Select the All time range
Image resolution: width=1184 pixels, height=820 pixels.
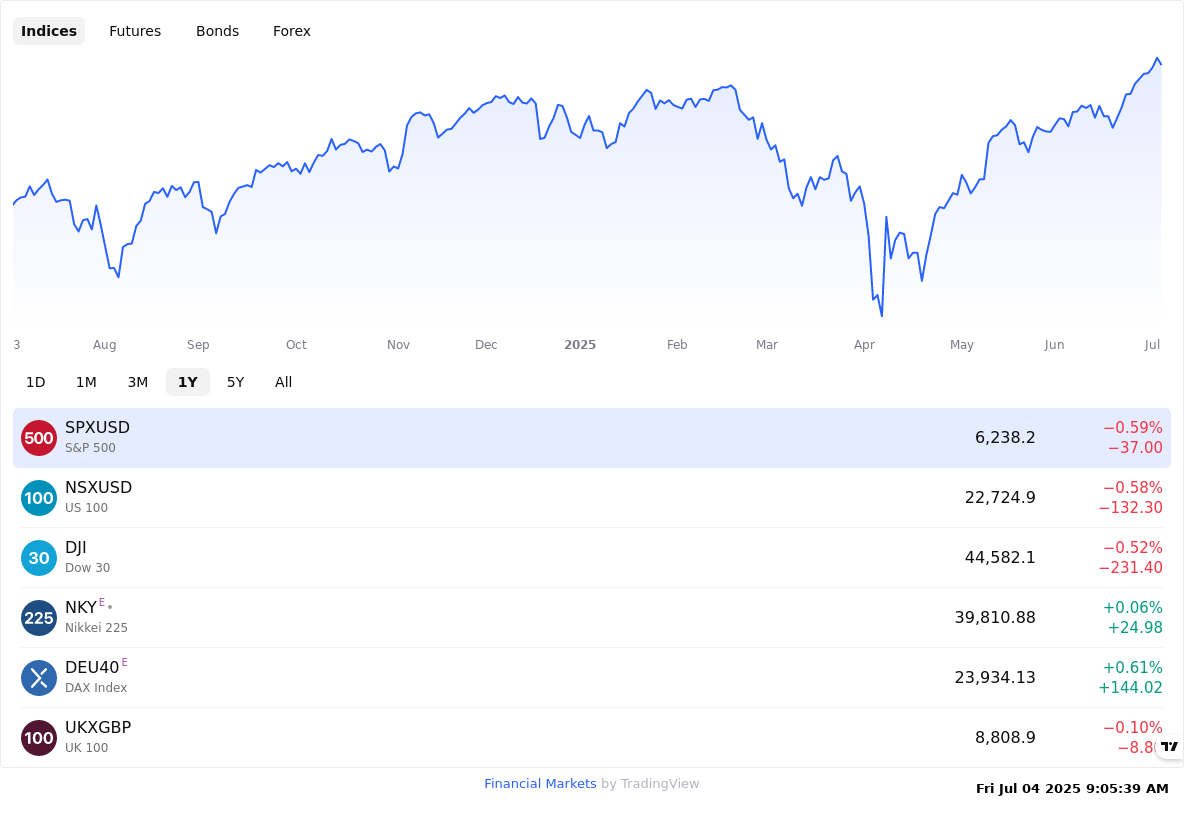point(283,382)
